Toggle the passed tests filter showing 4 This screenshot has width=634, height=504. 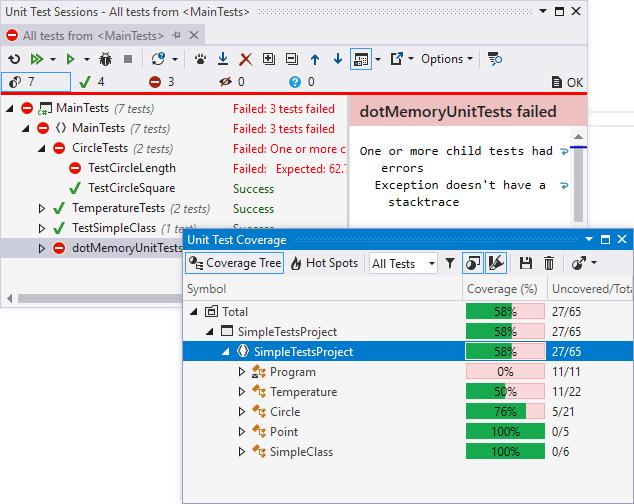[x=92, y=82]
